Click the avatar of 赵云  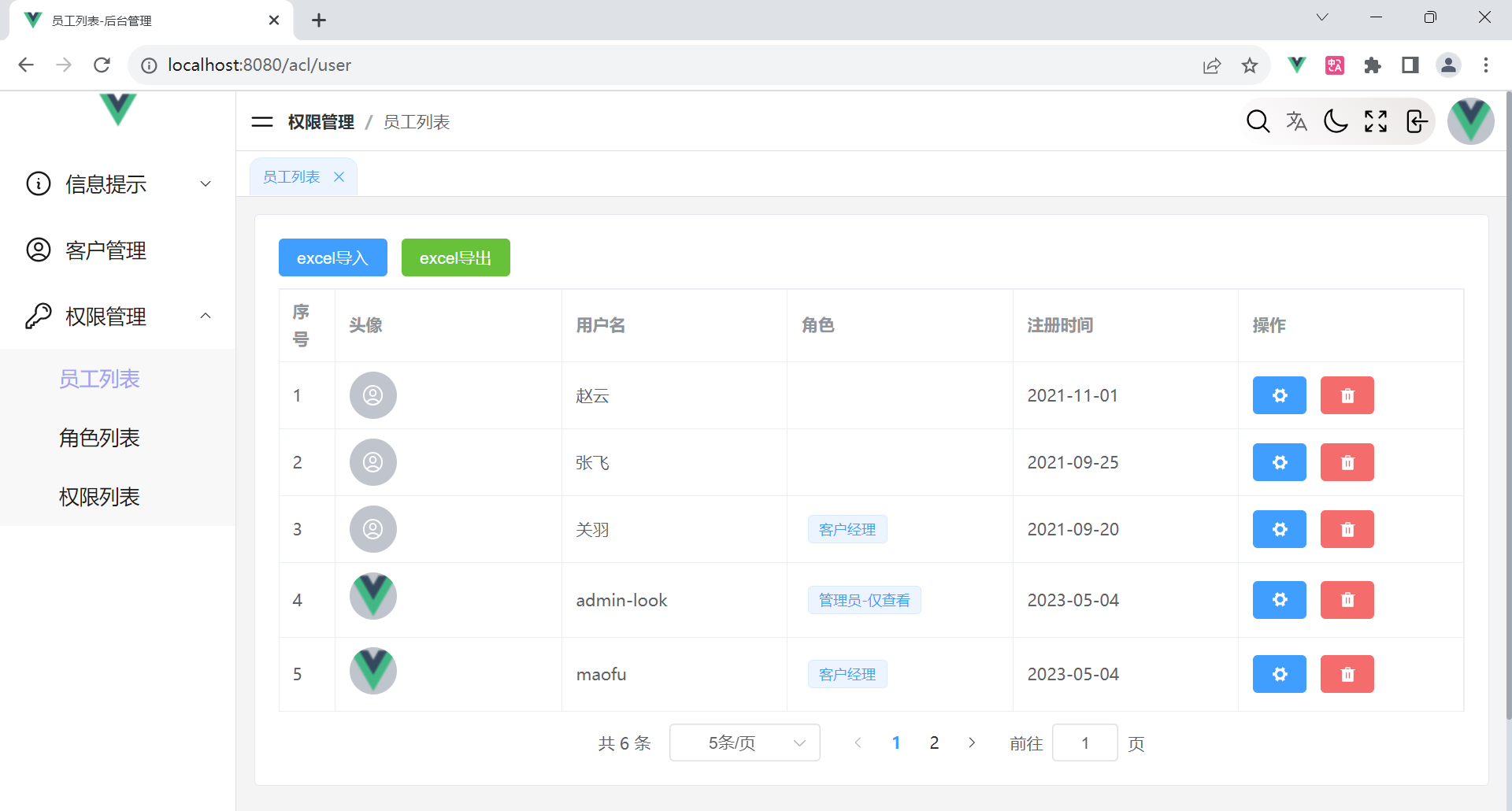coord(373,395)
